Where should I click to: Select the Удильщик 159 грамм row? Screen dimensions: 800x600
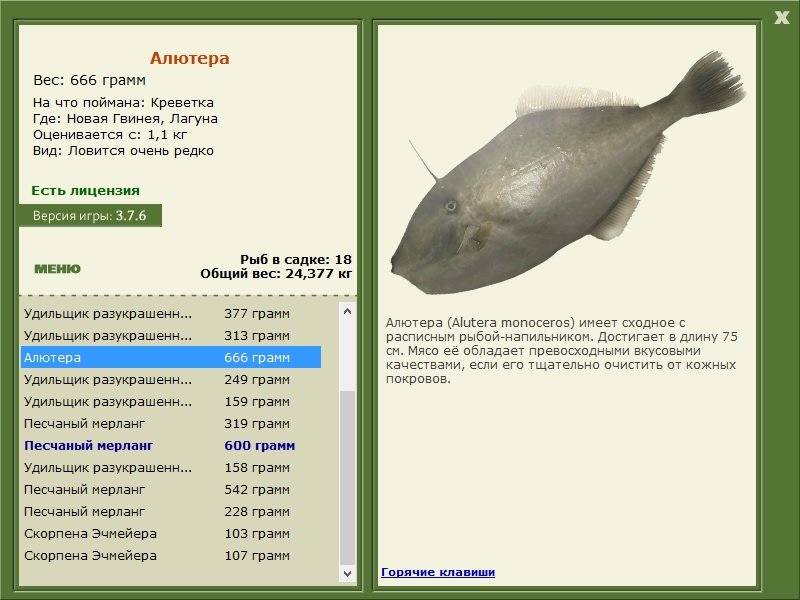171,402
